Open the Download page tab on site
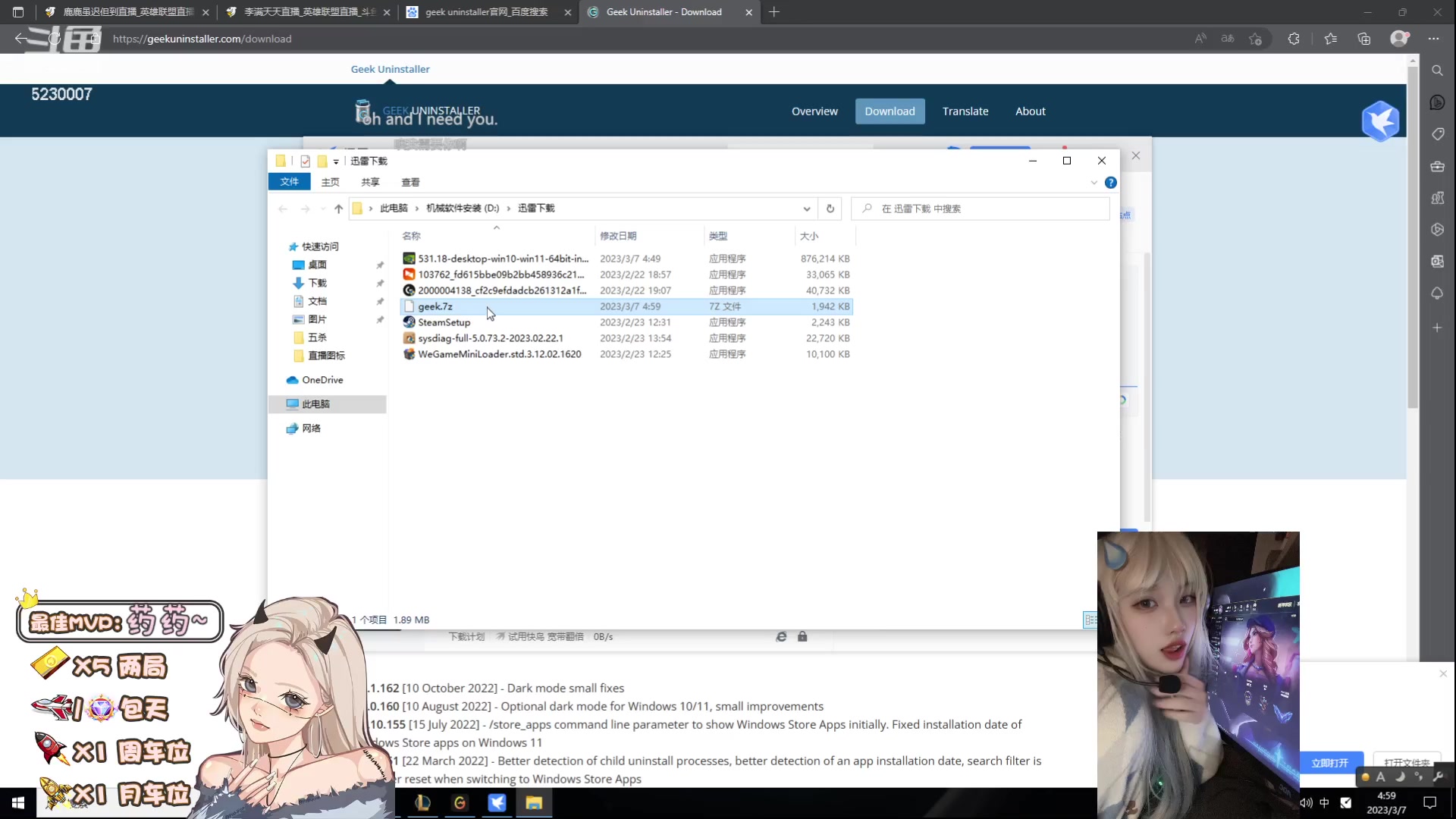 (890, 111)
